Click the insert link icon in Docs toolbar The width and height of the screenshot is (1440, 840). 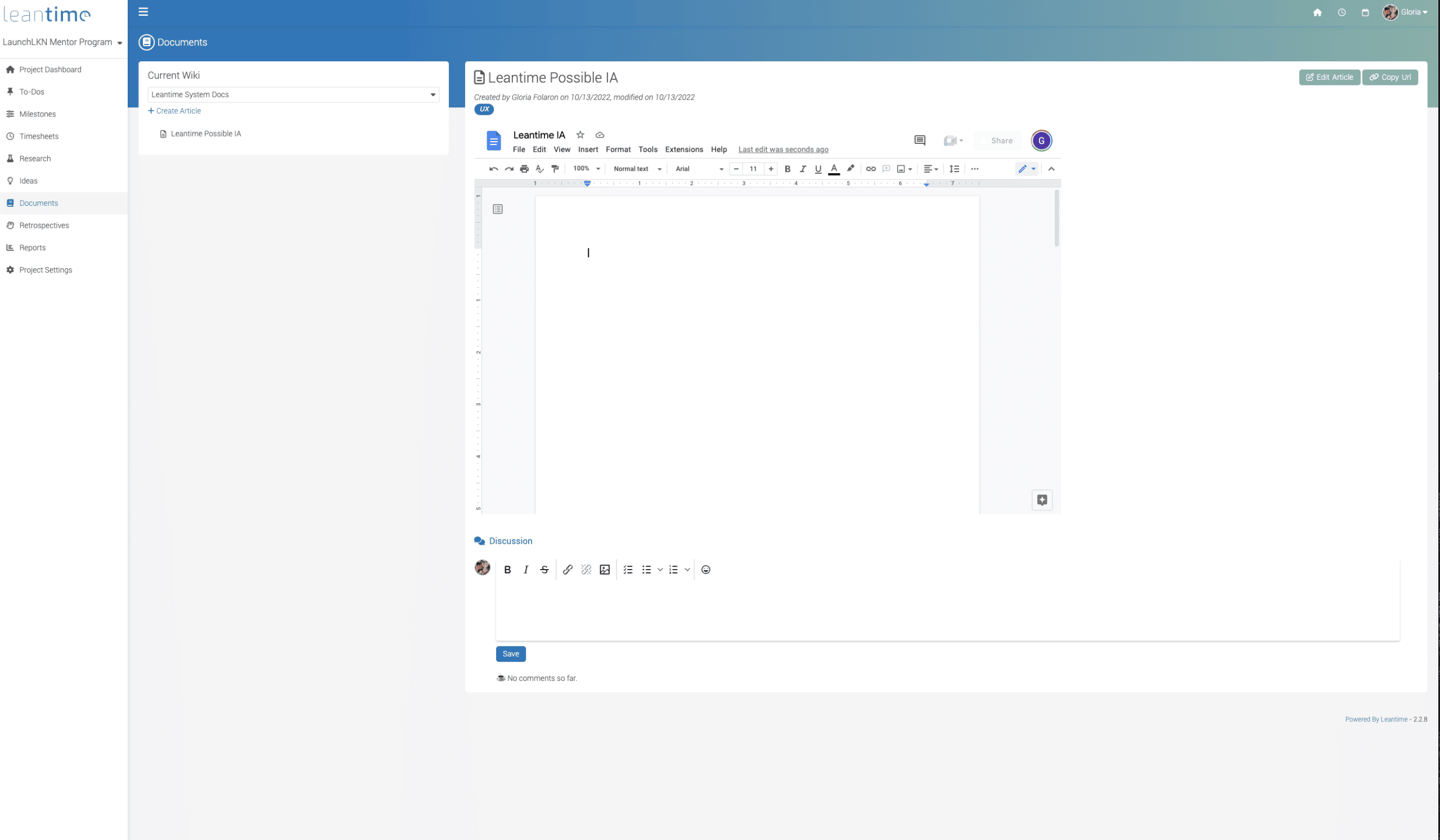pyautogui.click(x=870, y=169)
